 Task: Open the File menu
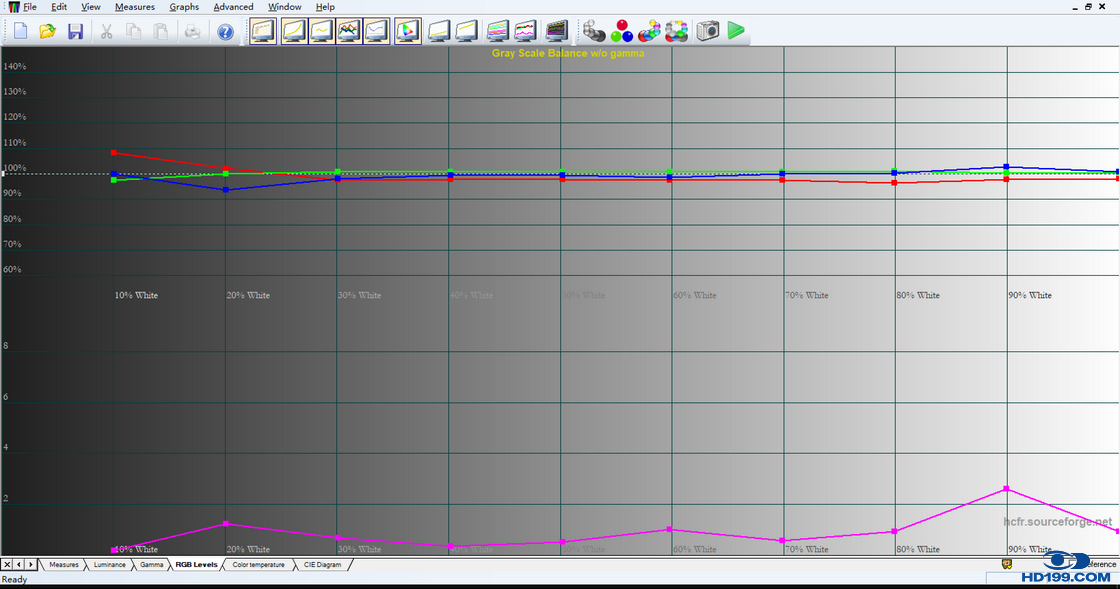click(30, 6)
